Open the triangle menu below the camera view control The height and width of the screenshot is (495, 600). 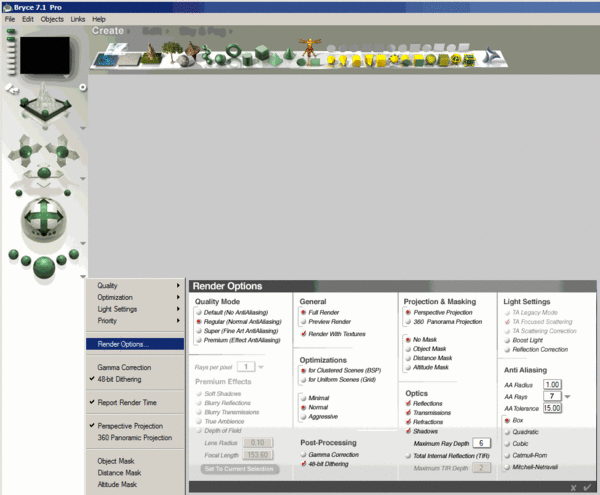(x=83, y=128)
